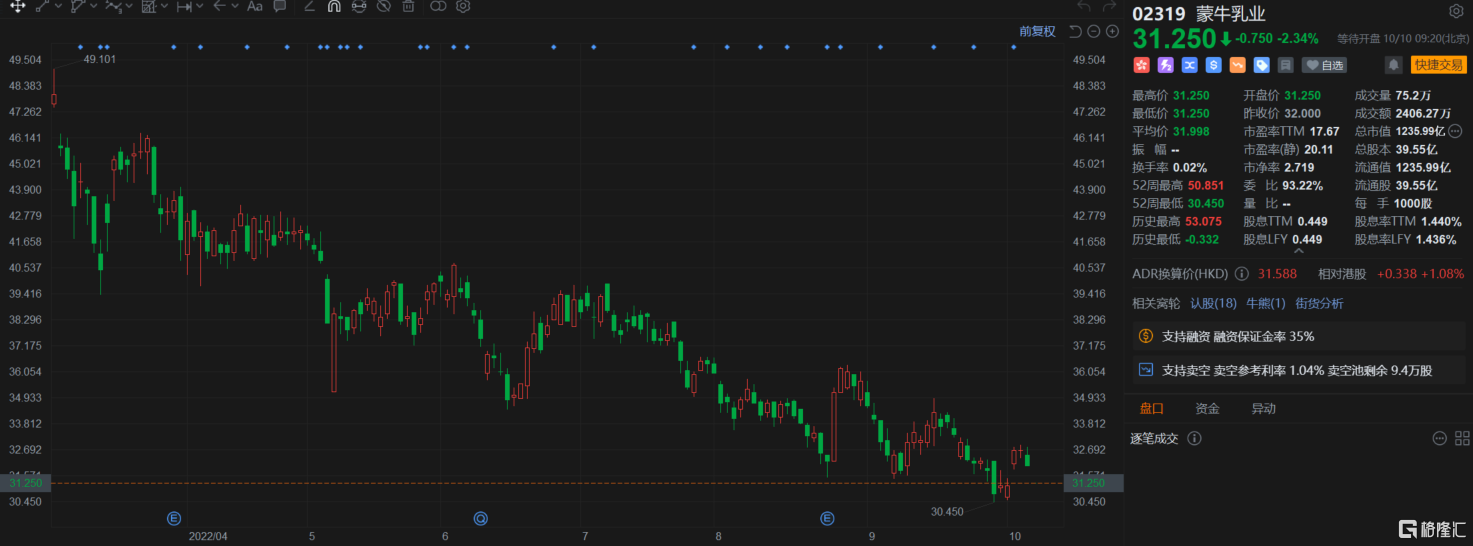Viewport: 1473px width, 546px height.
Task: Select the Aa text annotation tool
Action: [x=255, y=6]
